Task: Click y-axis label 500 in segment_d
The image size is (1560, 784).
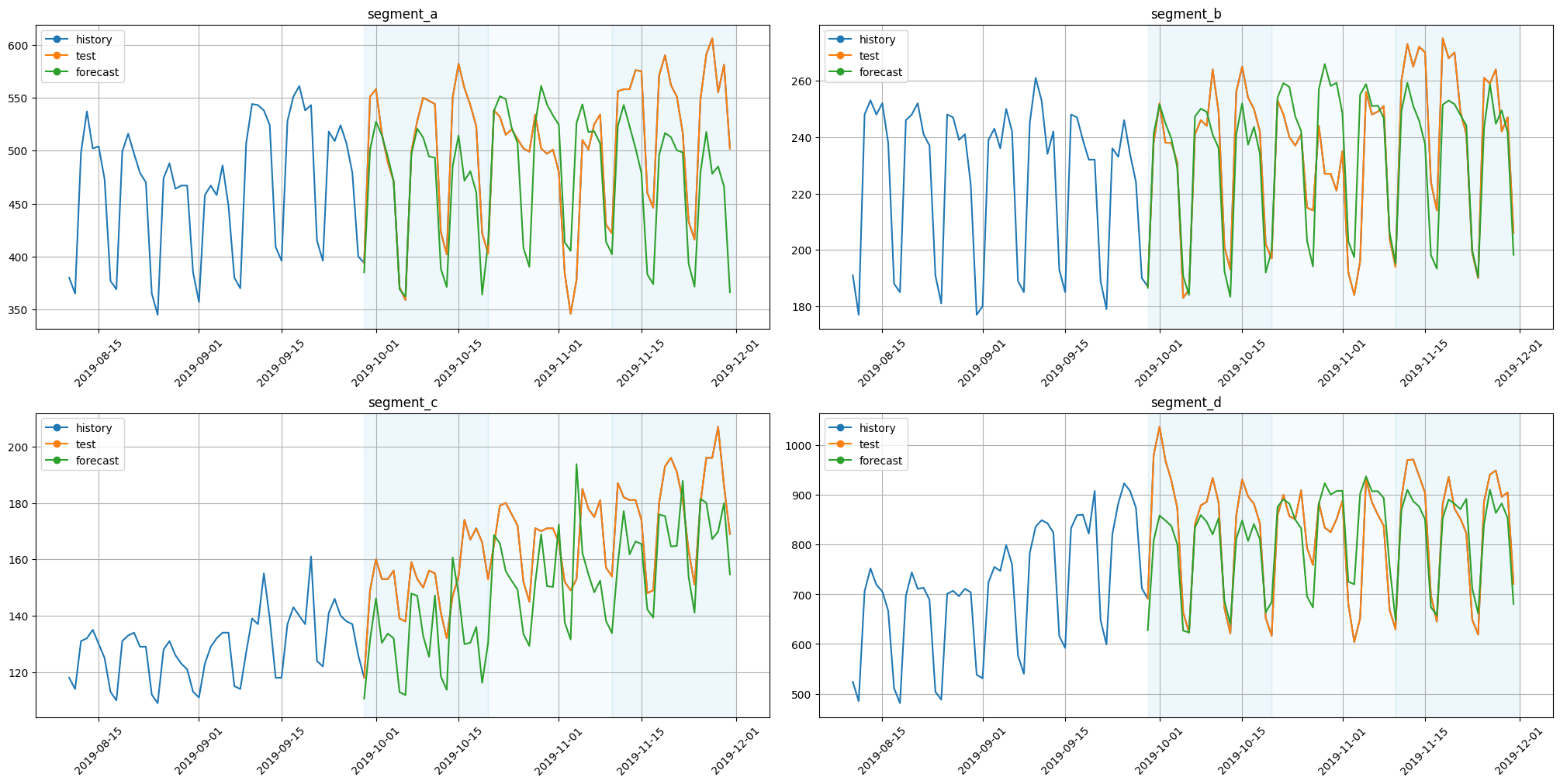Action: (804, 695)
